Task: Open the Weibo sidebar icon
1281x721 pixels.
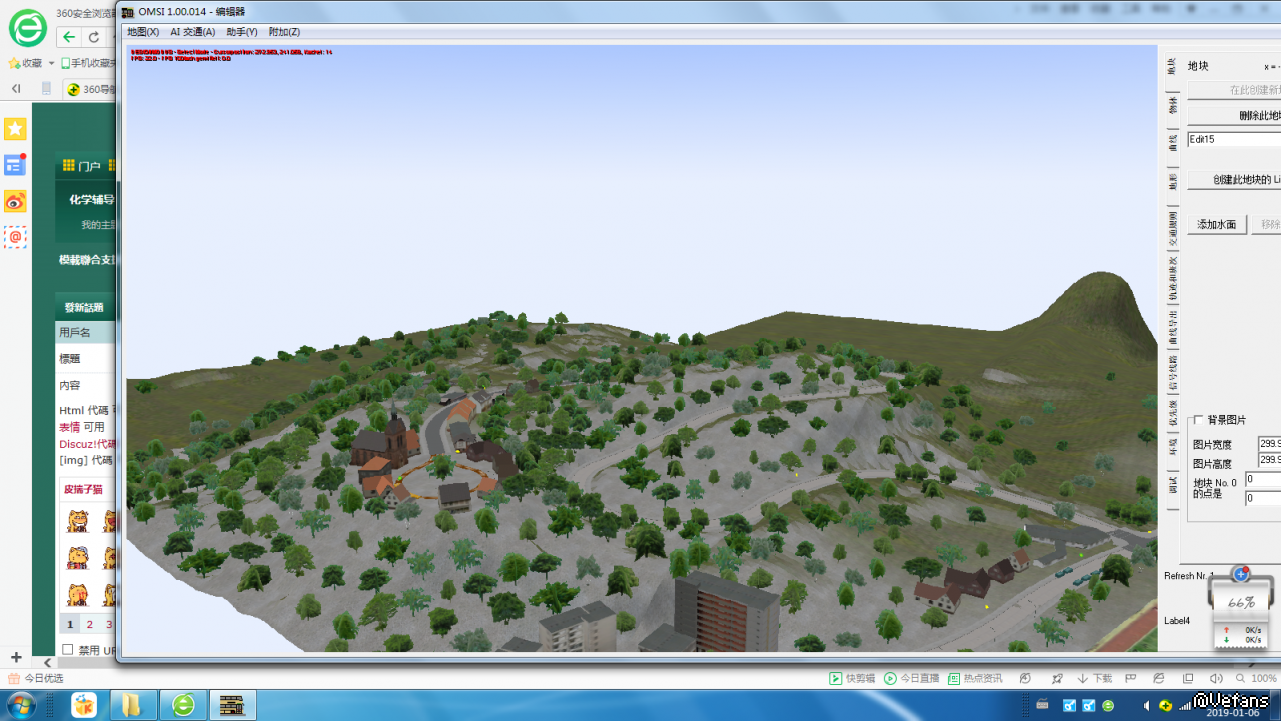Action: coord(15,201)
